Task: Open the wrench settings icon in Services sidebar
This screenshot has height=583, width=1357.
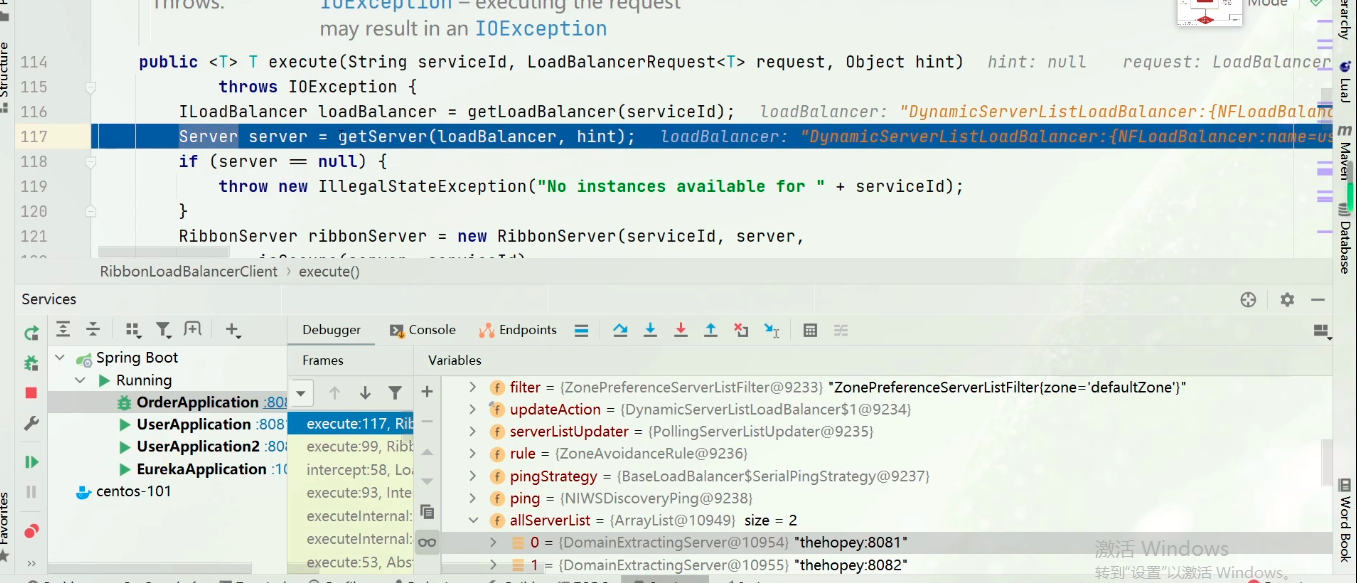Action: (31, 424)
